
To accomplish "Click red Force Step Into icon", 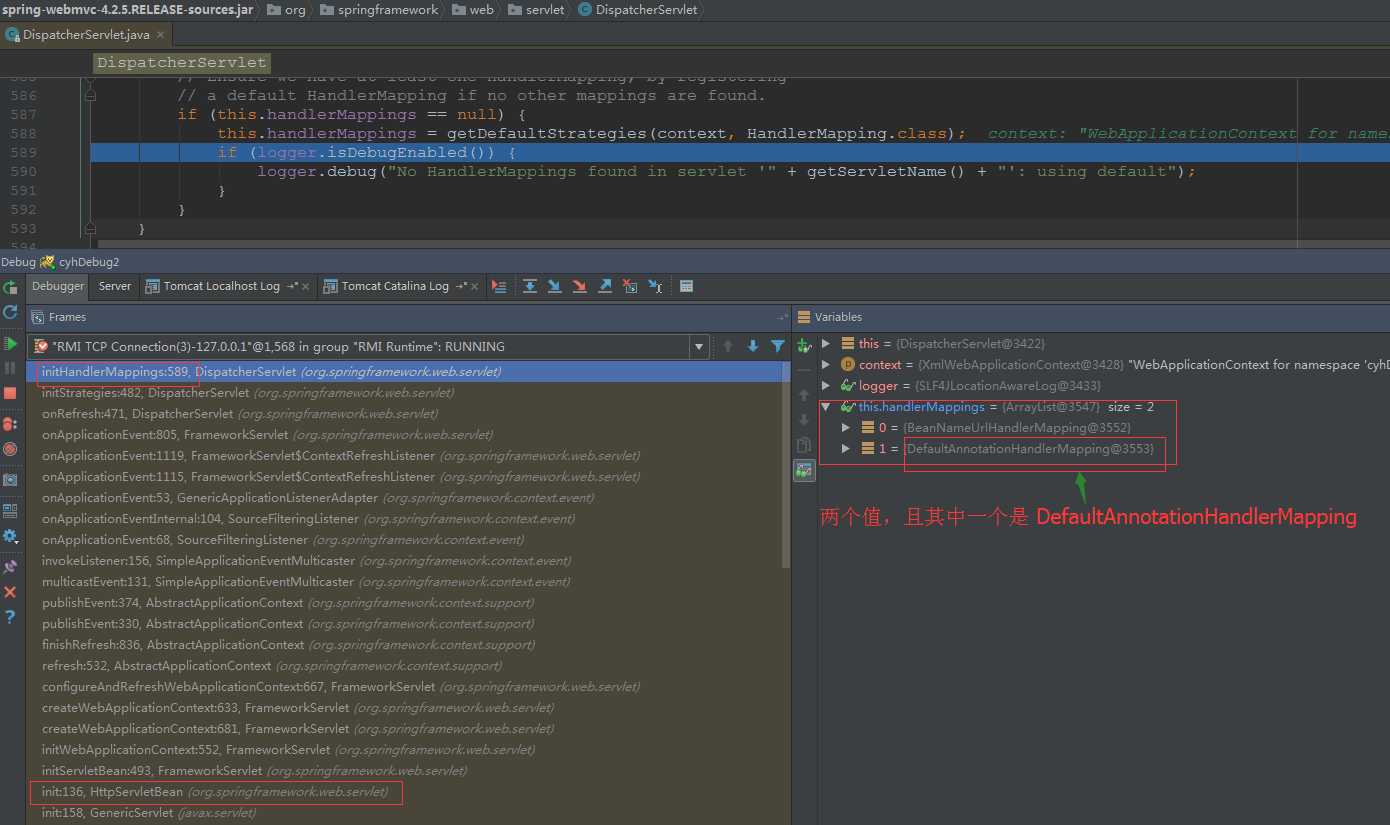I will (580, 286).
